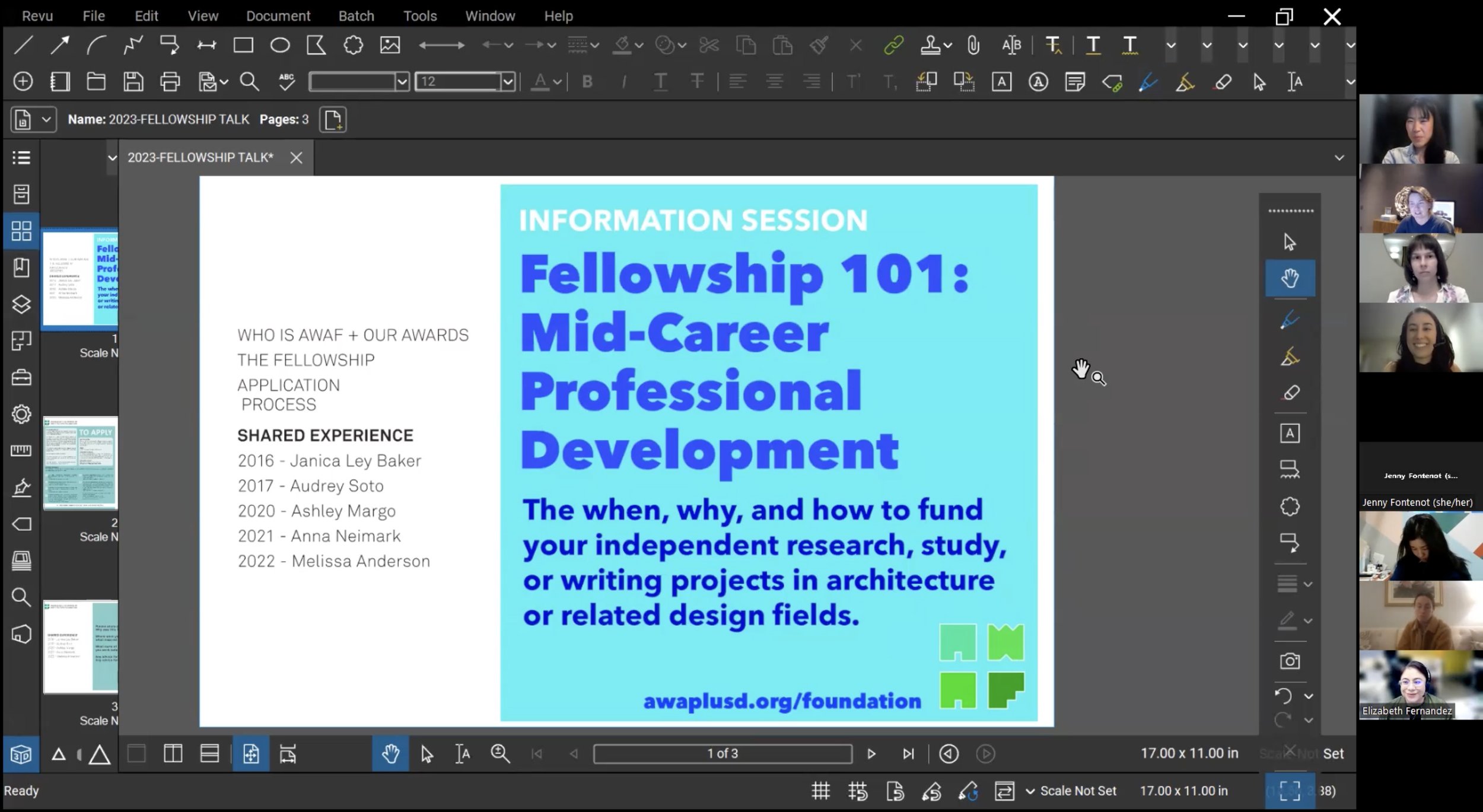Viewport: 1483px width, 812px height.
Task: Expand the font color dropdown arrow
Action: (557, 82)
